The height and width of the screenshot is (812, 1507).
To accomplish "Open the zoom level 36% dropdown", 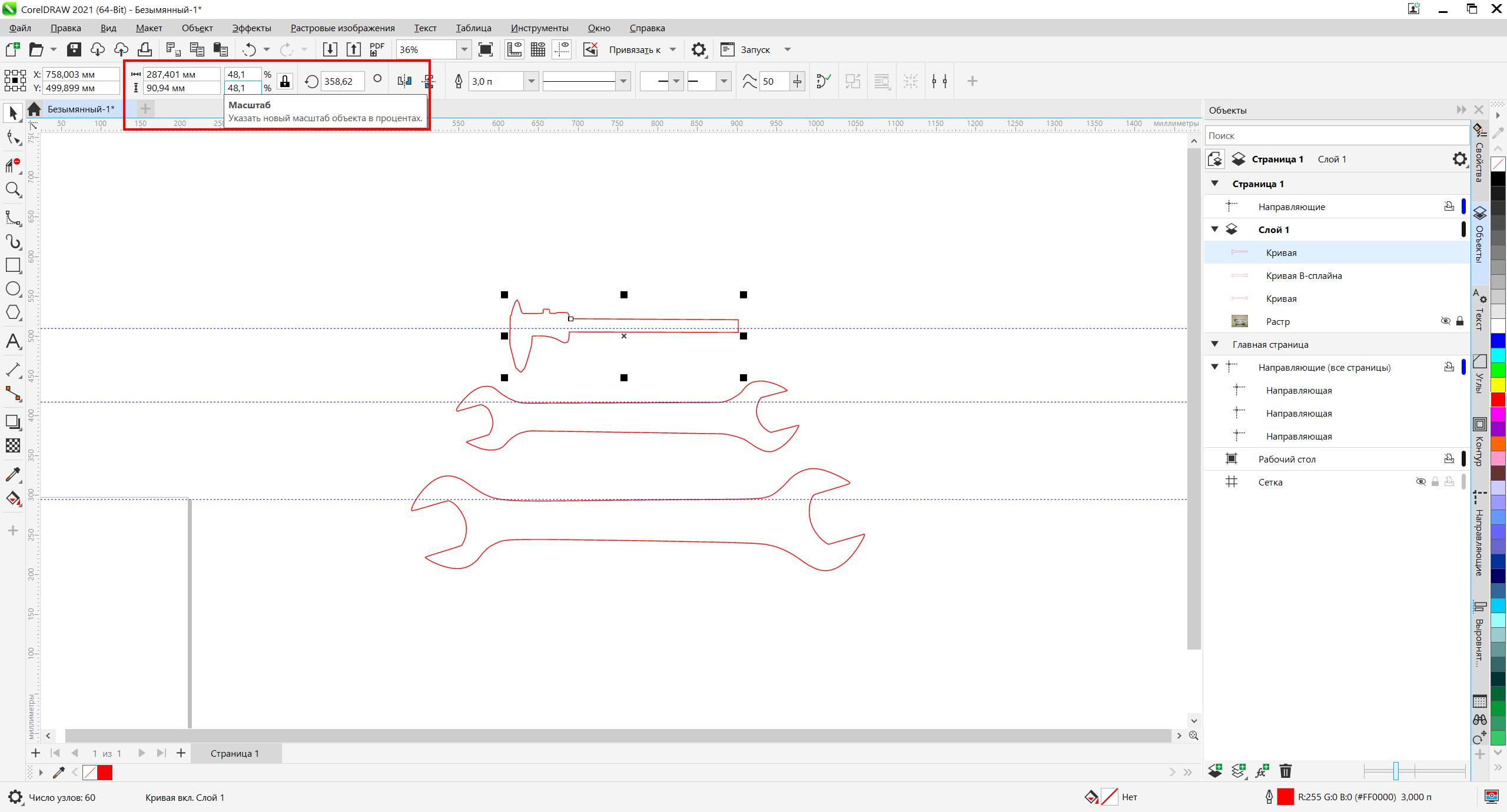I will coord(464,49).
